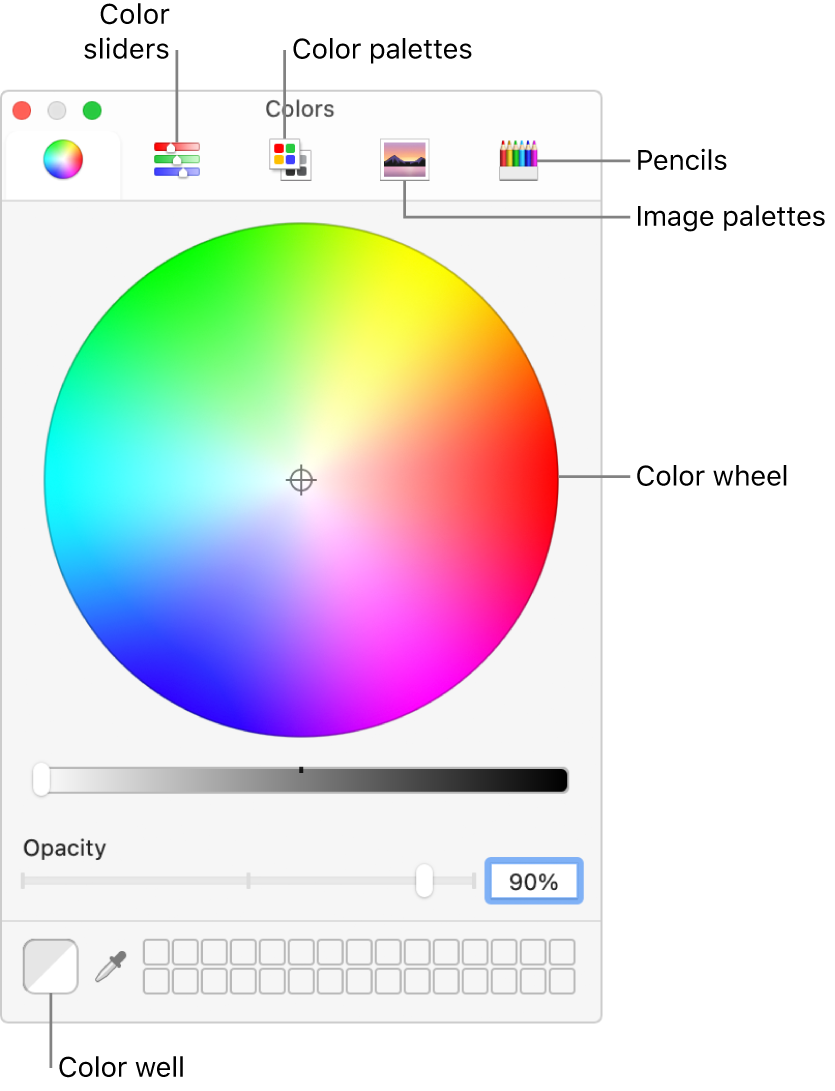This screenshot has width=835, height=1091.
Task: Click the first empty saved-color swatch
Action: tap(156, 952)
